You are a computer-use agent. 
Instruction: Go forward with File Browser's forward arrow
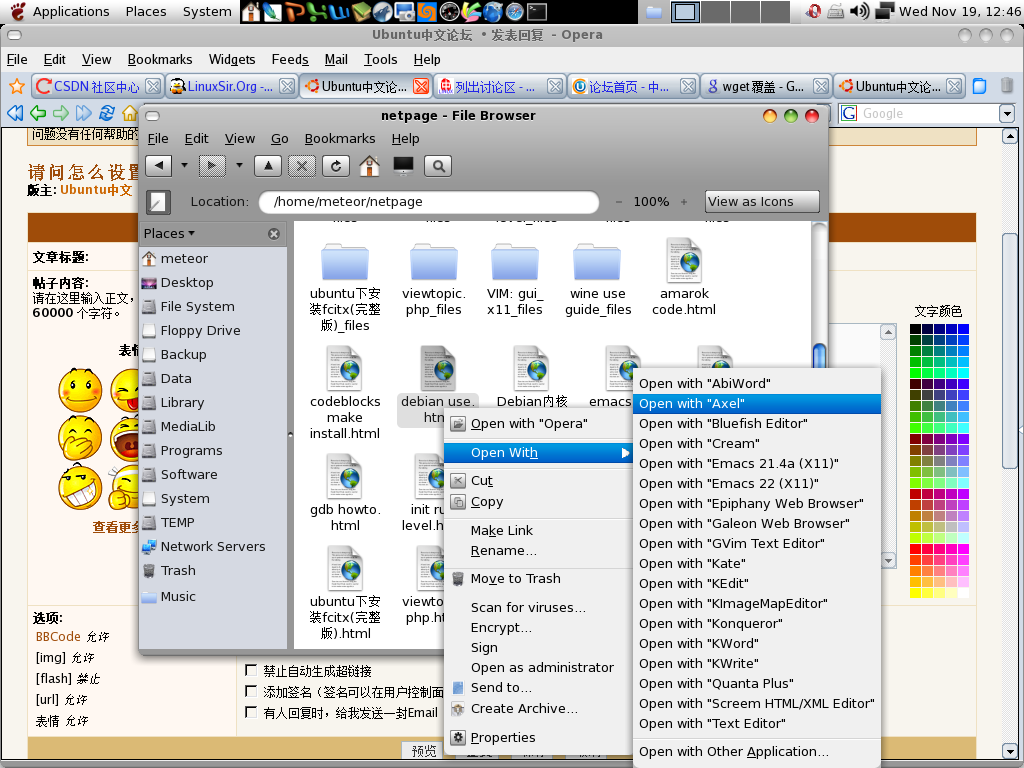pos(212,166)
